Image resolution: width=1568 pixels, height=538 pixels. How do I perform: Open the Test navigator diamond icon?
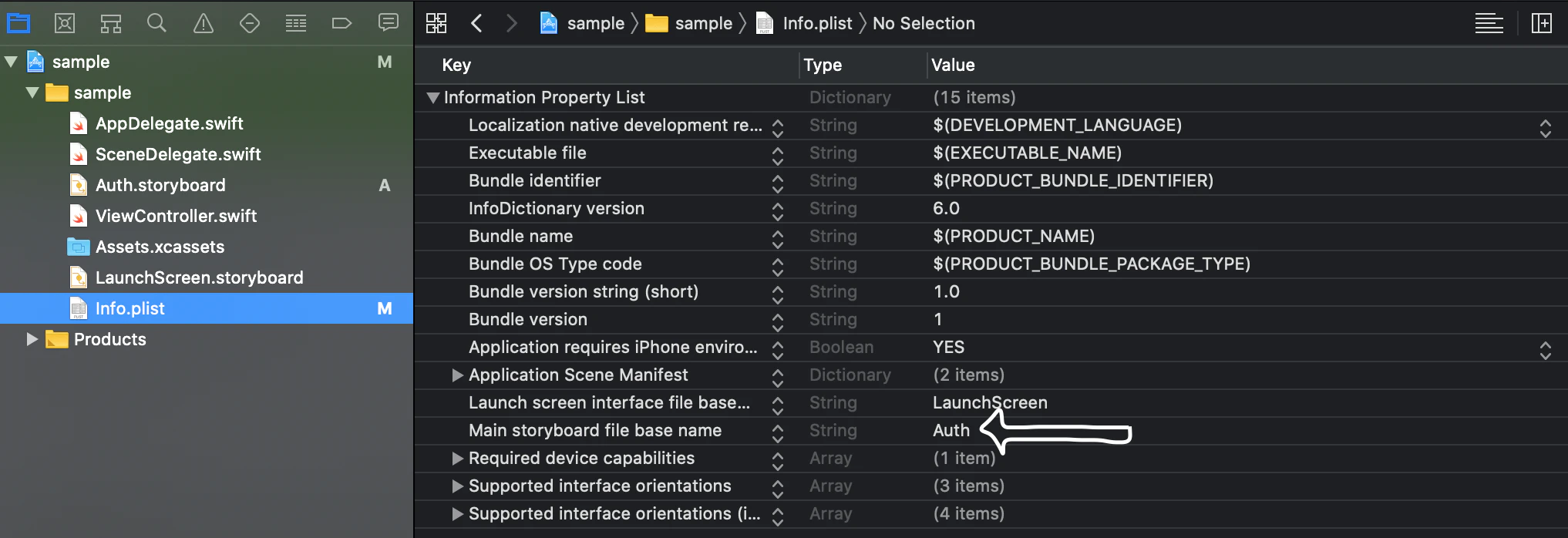point(250,23)
